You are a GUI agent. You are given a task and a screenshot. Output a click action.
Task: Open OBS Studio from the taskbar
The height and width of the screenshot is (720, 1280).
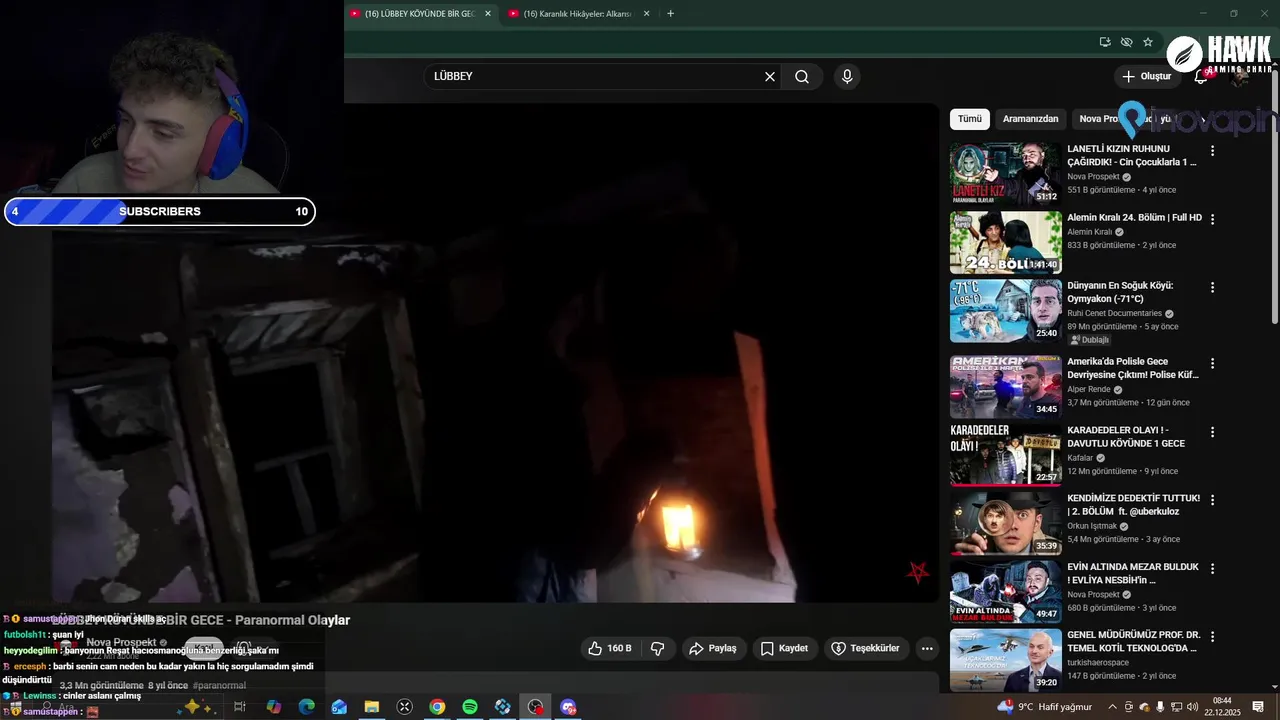coord(535,707)
